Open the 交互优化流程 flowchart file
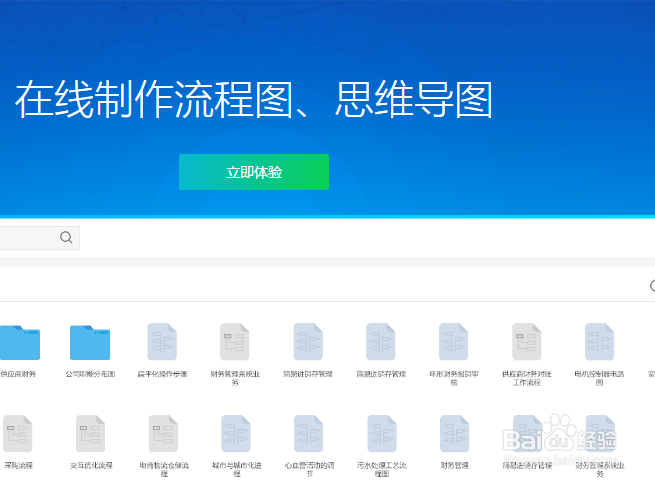The image size is (655, 484). pos(91,433)
